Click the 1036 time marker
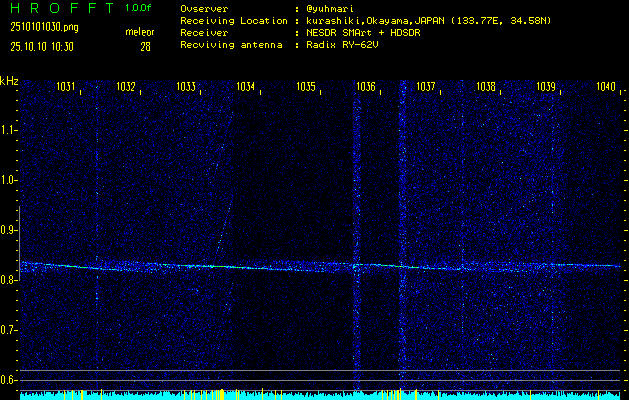The height and width of the screenshot is (400, 629). (x=366, y=87)
